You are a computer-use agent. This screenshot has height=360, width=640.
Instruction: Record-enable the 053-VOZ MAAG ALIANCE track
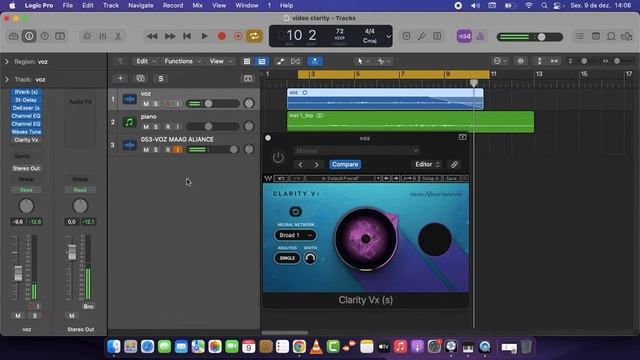point(168,150)
